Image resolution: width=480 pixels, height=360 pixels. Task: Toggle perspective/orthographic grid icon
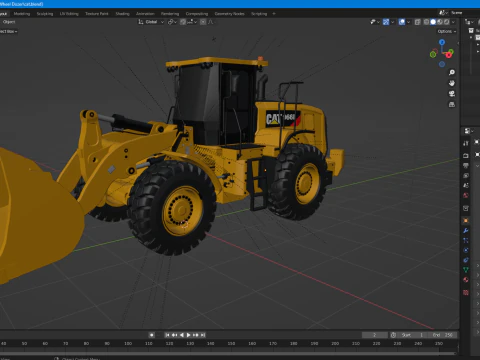click(452, 104)
